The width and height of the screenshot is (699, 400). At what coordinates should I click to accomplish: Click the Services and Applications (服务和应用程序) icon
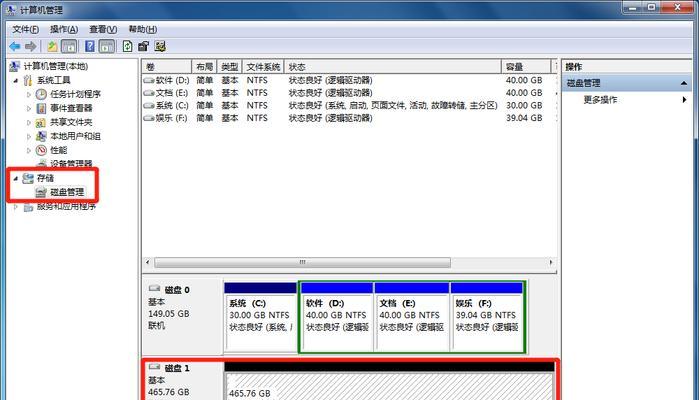(x=28, y=207)
